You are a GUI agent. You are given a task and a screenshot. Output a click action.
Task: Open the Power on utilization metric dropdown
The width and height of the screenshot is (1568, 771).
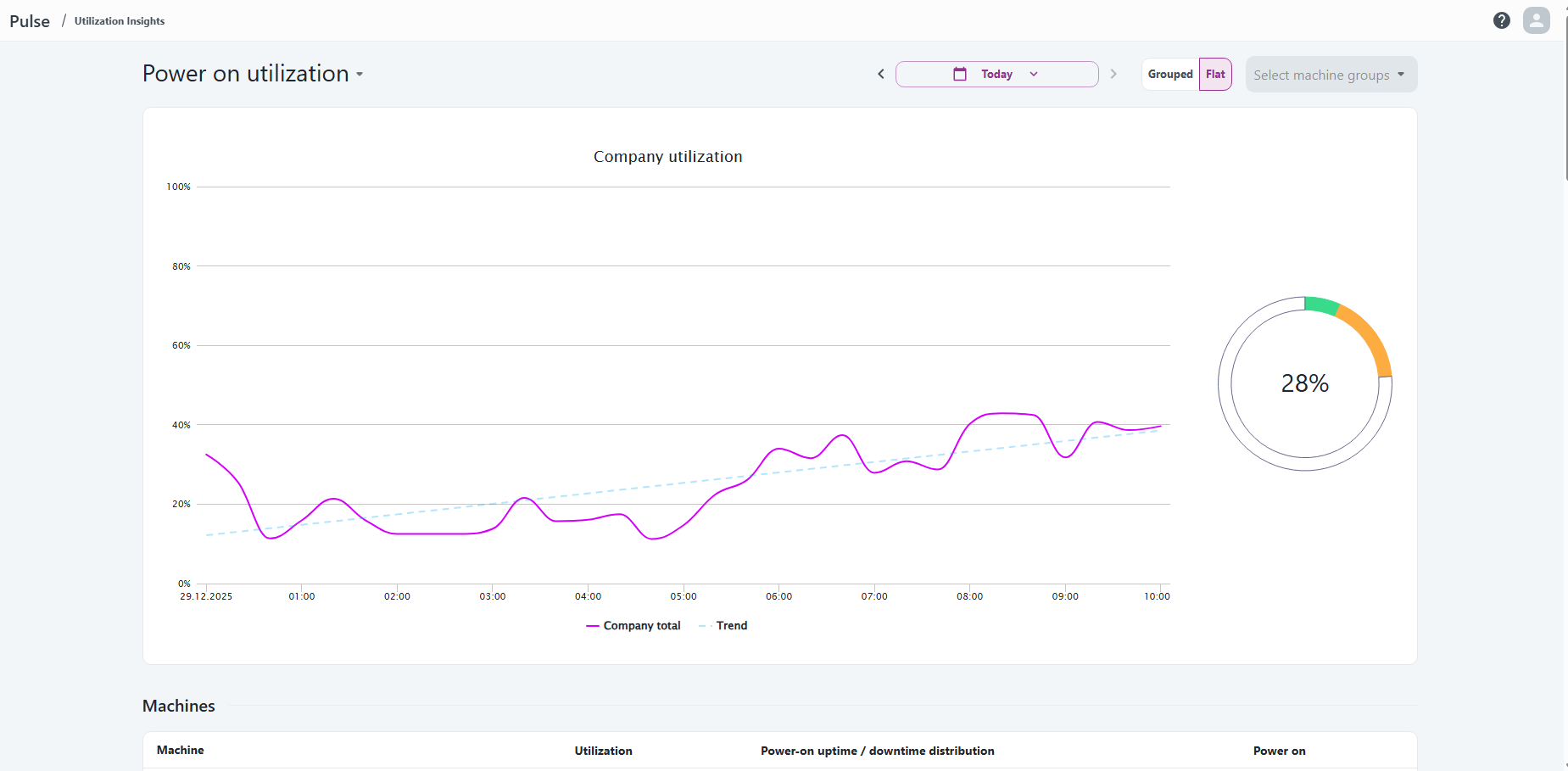point(360,75)
